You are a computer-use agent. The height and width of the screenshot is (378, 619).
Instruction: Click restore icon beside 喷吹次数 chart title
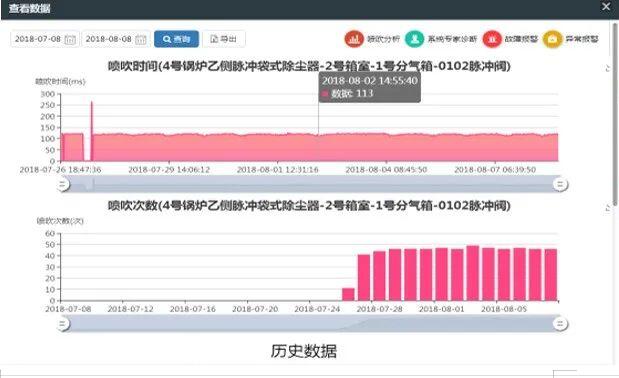click(608, 208)
